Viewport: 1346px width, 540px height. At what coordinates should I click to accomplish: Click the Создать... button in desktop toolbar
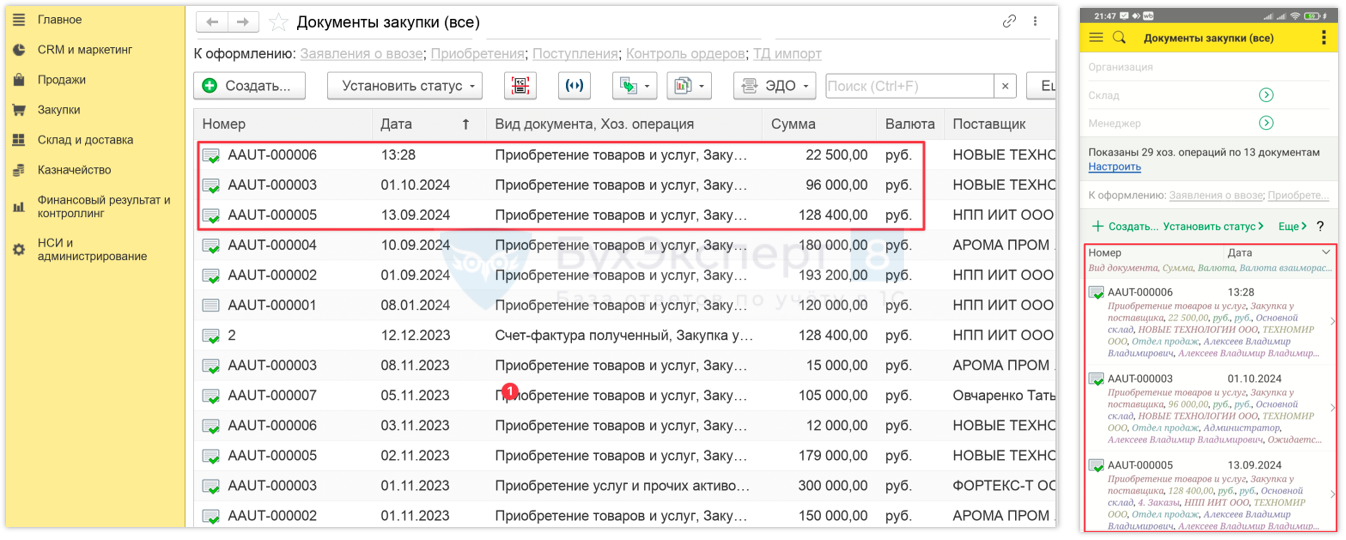(x=248, y=86)
